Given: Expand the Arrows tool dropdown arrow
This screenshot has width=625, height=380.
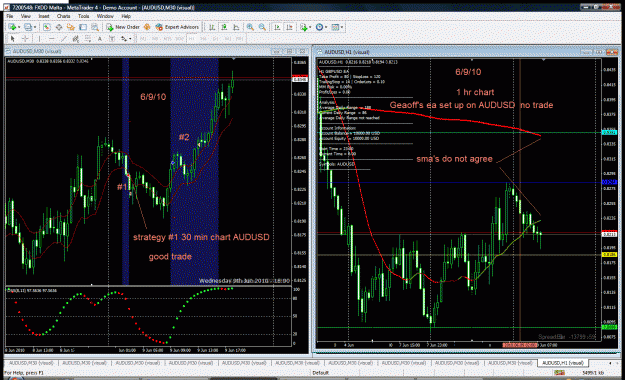Looking at the screenshot, I should (130, 39).
